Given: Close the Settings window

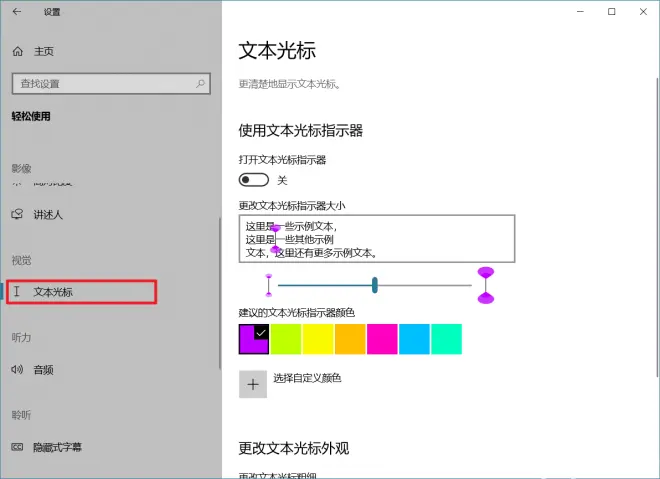Looking at the screenshot, I should (643, 12).
